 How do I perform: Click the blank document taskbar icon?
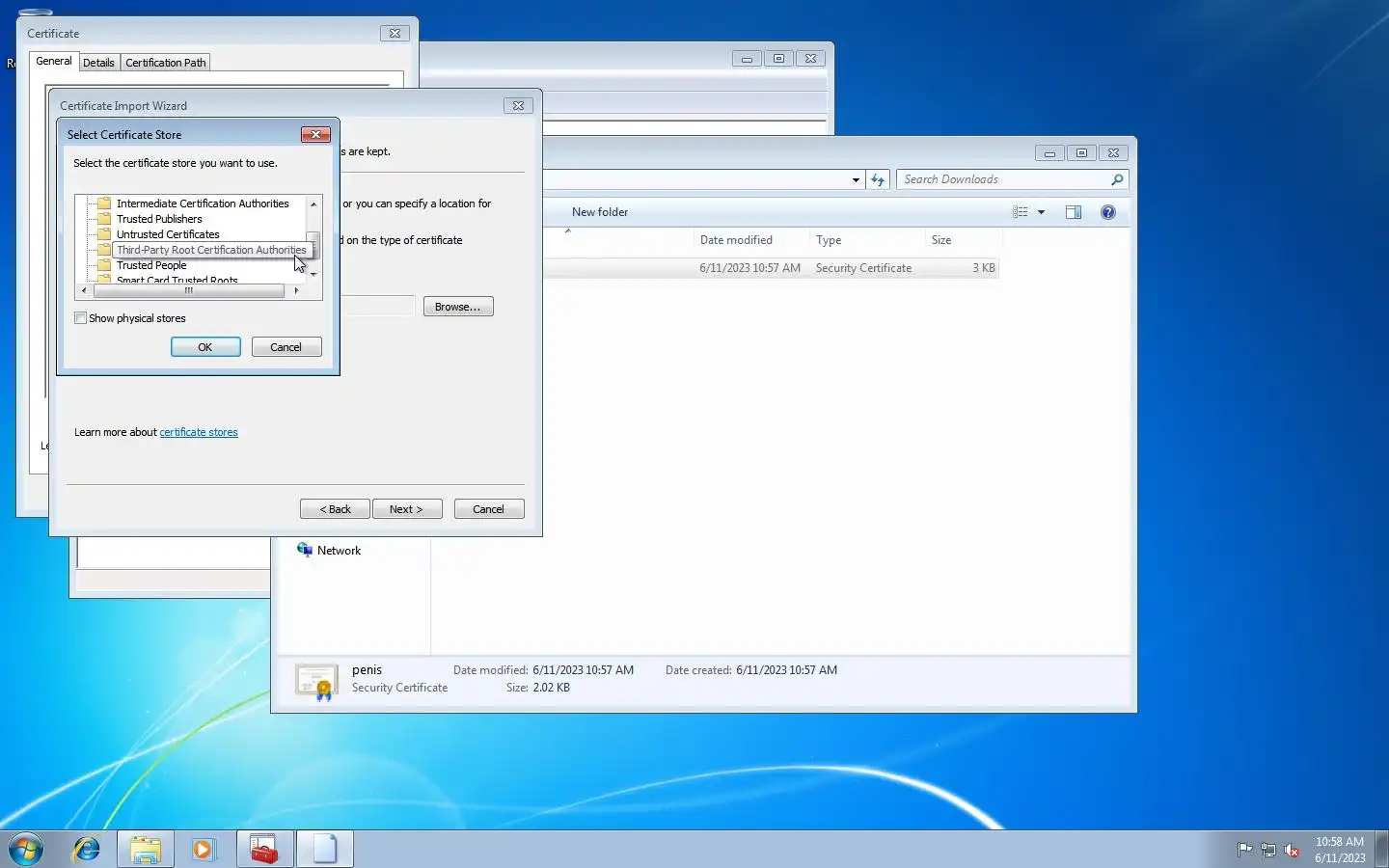pyautogui.click(x=325, y=849)
